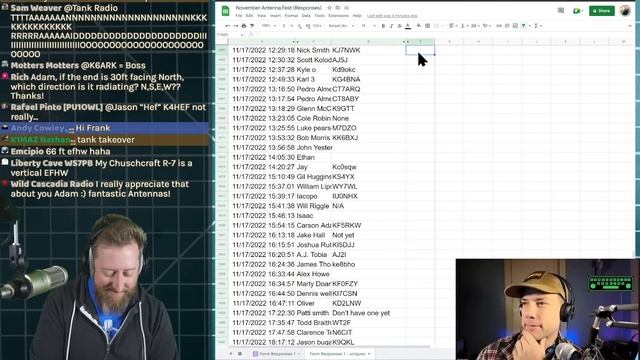
Task: Switch to Form Responses 1 tab
Action: (276, 354)
